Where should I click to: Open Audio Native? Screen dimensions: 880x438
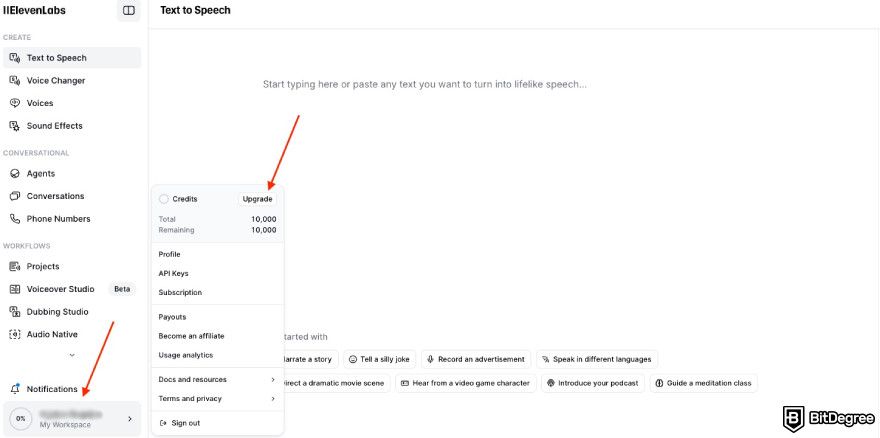pyautogui.click(x=51, y=334)
